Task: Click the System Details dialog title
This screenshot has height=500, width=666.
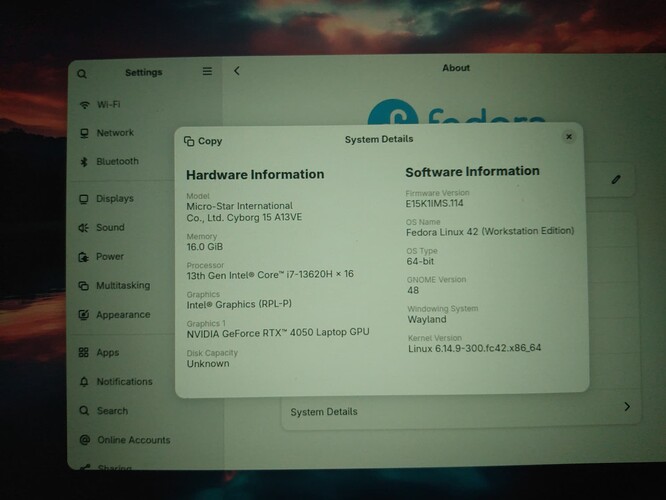Action: (x=379, y=139)
